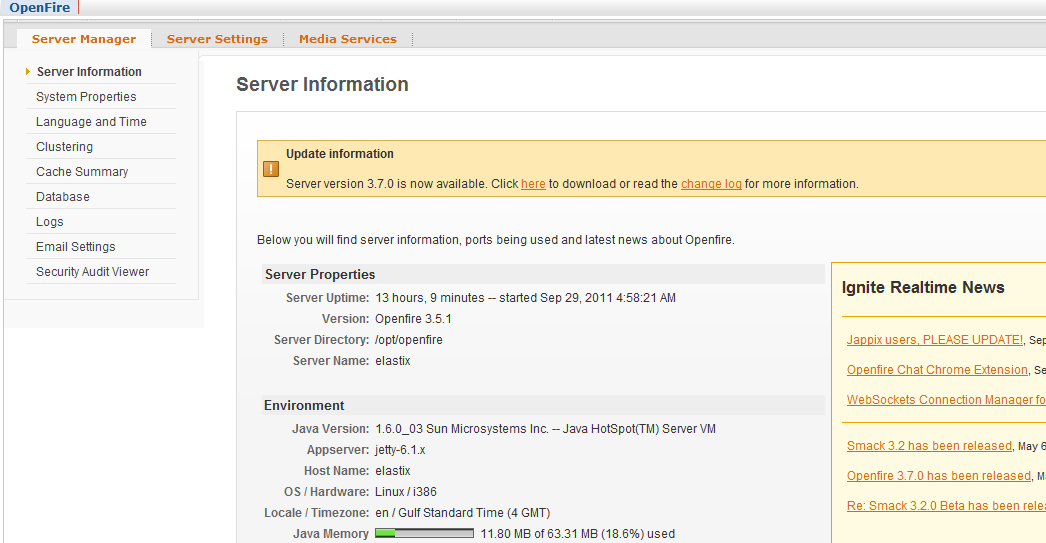Click the update warning exclamation icon
This screenshot has width=1046, height=543.
(x=271, y=169)
